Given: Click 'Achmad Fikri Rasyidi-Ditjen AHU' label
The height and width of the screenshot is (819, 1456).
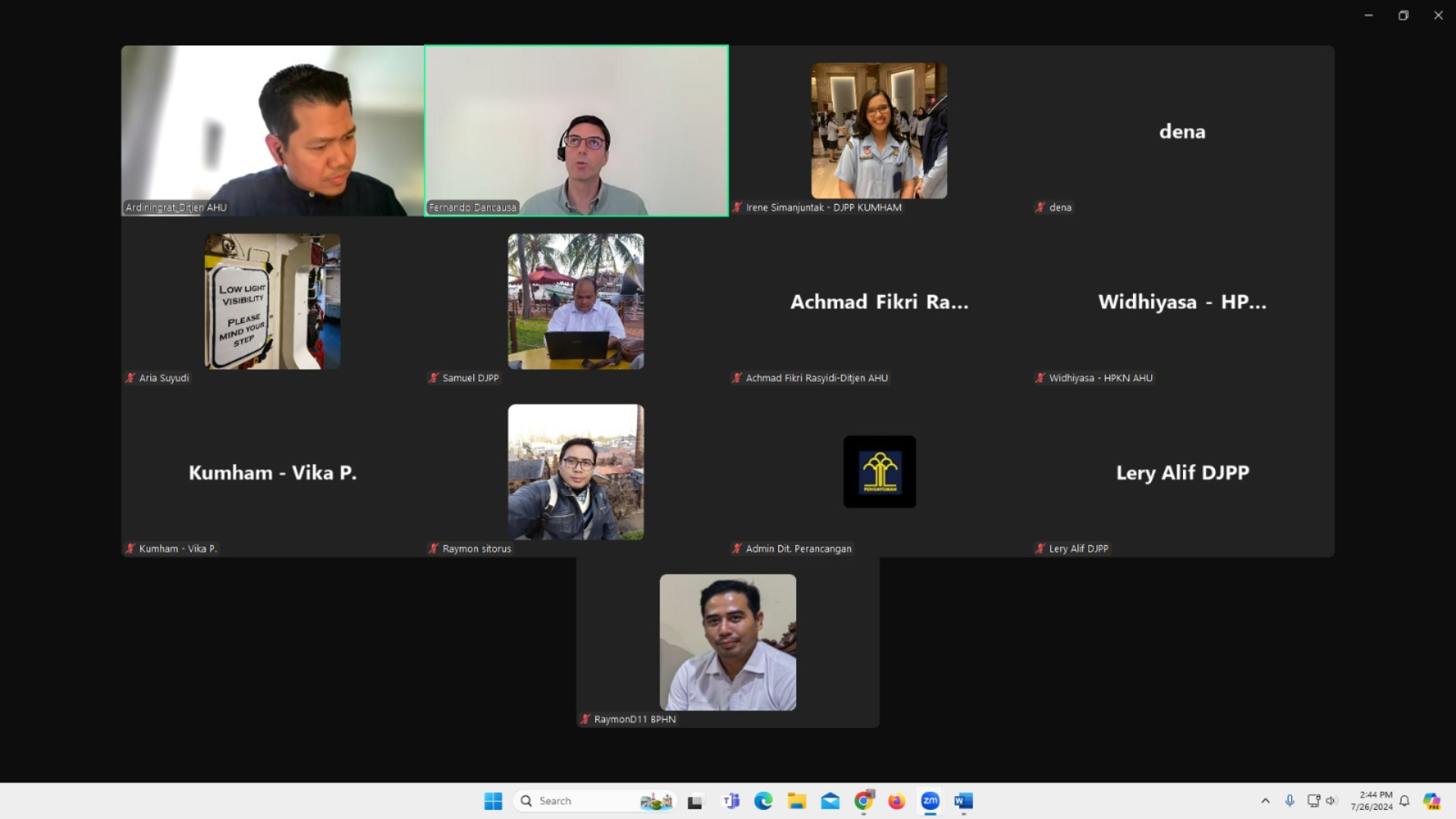Looking at the screenshot, I should (x=817, y=378).
